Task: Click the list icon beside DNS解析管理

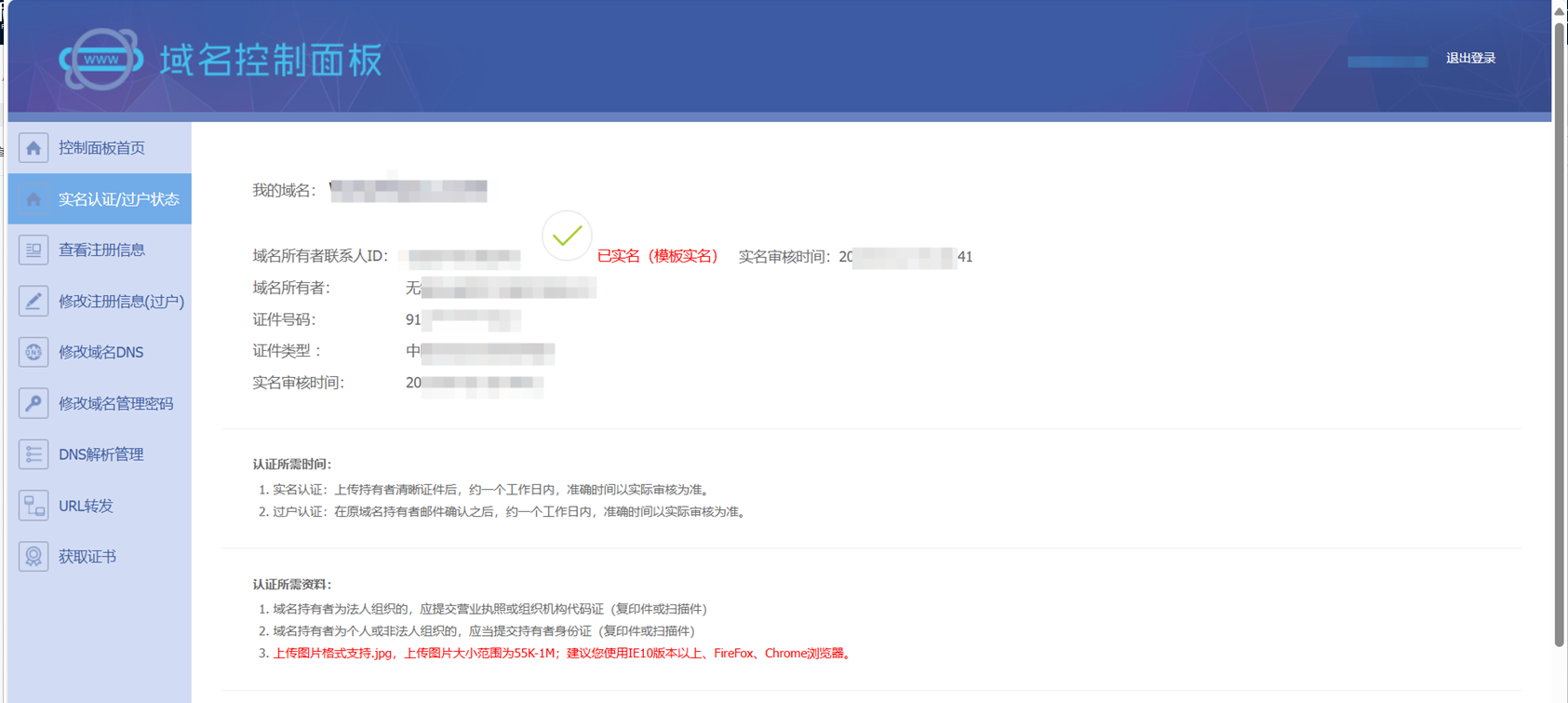Action: click(34, 454)
